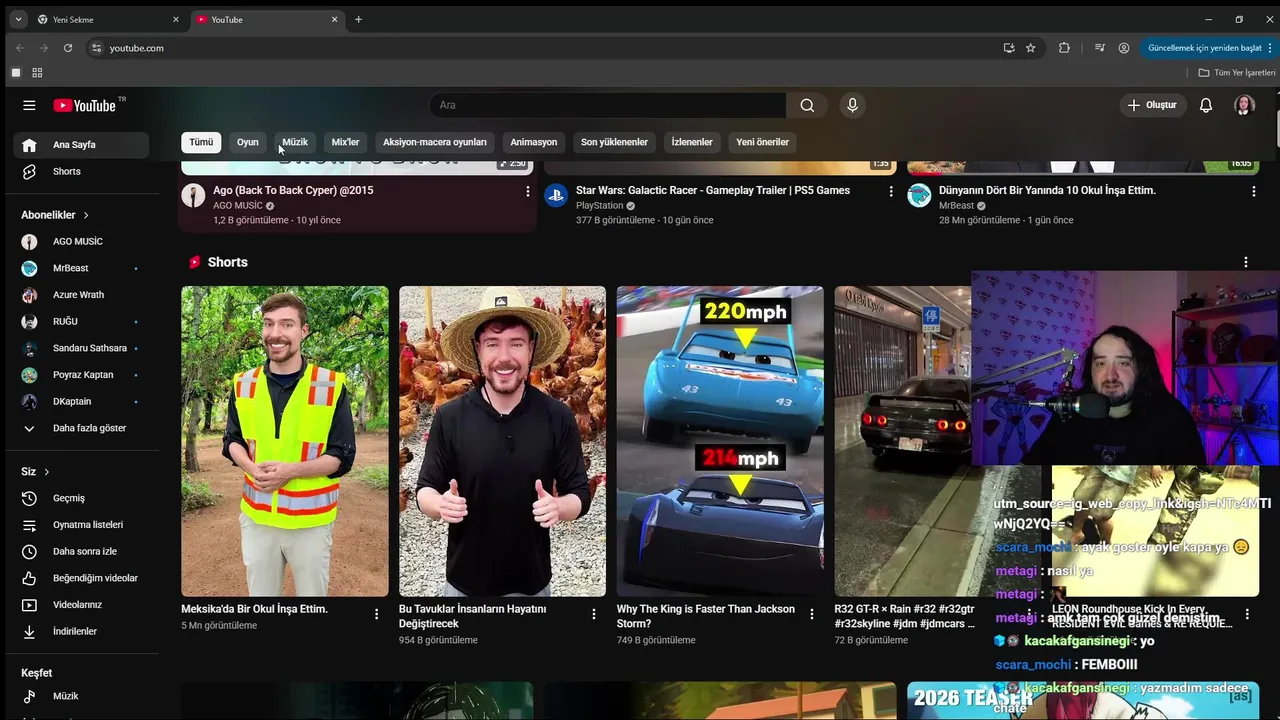Open options for Why The King short
This screenshot has width=1280, height=720.
click(x=812, y=614)
